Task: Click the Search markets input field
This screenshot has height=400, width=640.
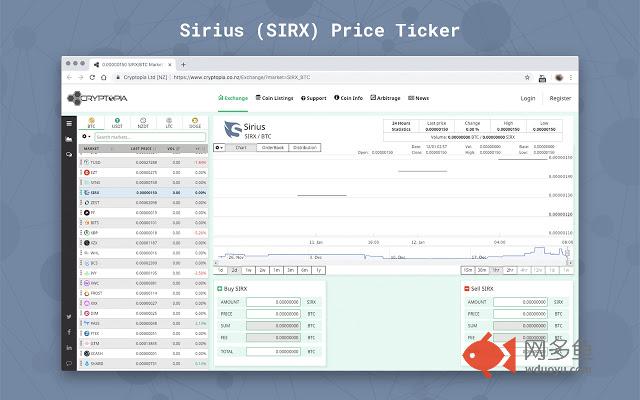Action: (150, 137)
